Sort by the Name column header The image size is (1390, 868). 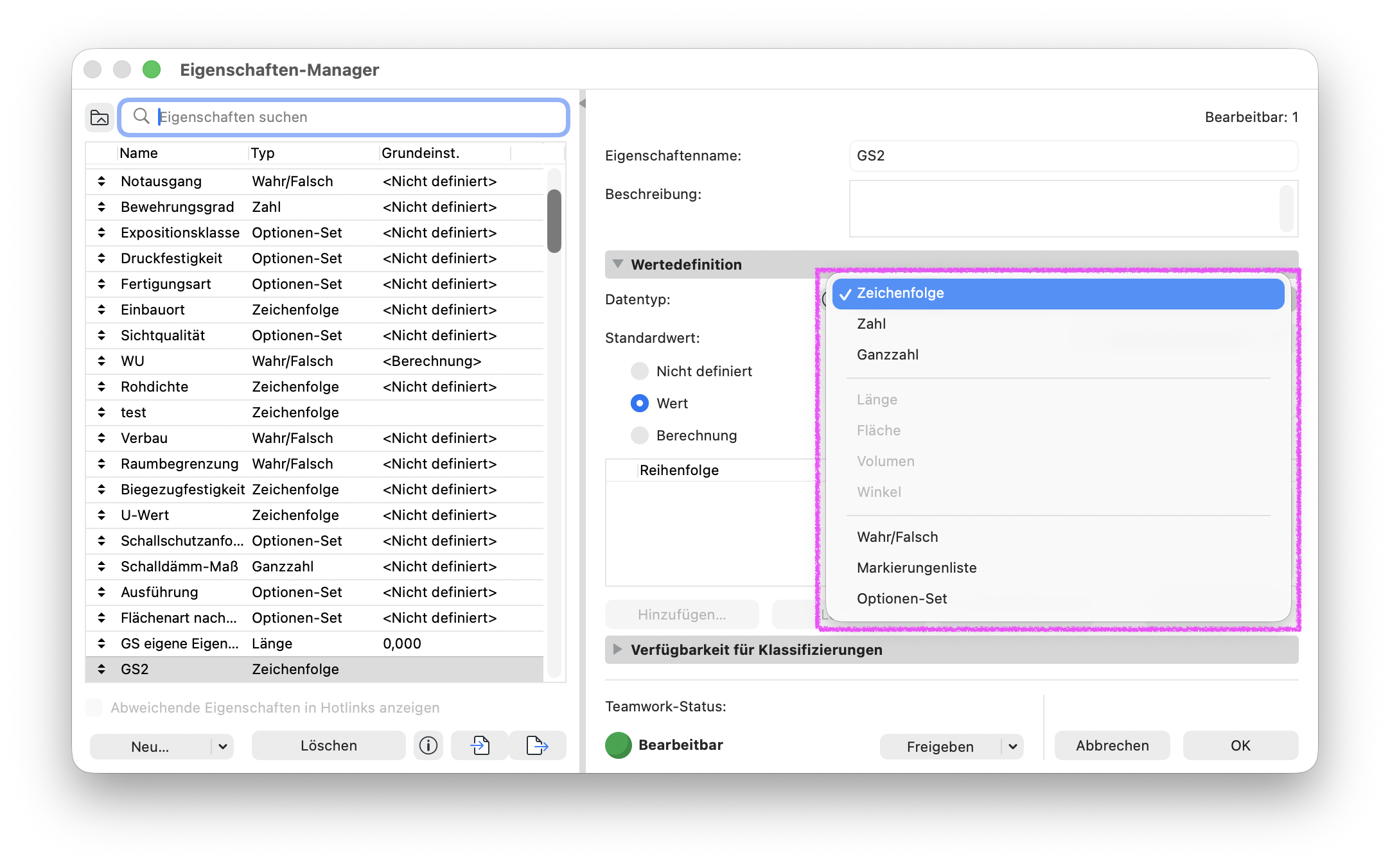click(183, 153)
